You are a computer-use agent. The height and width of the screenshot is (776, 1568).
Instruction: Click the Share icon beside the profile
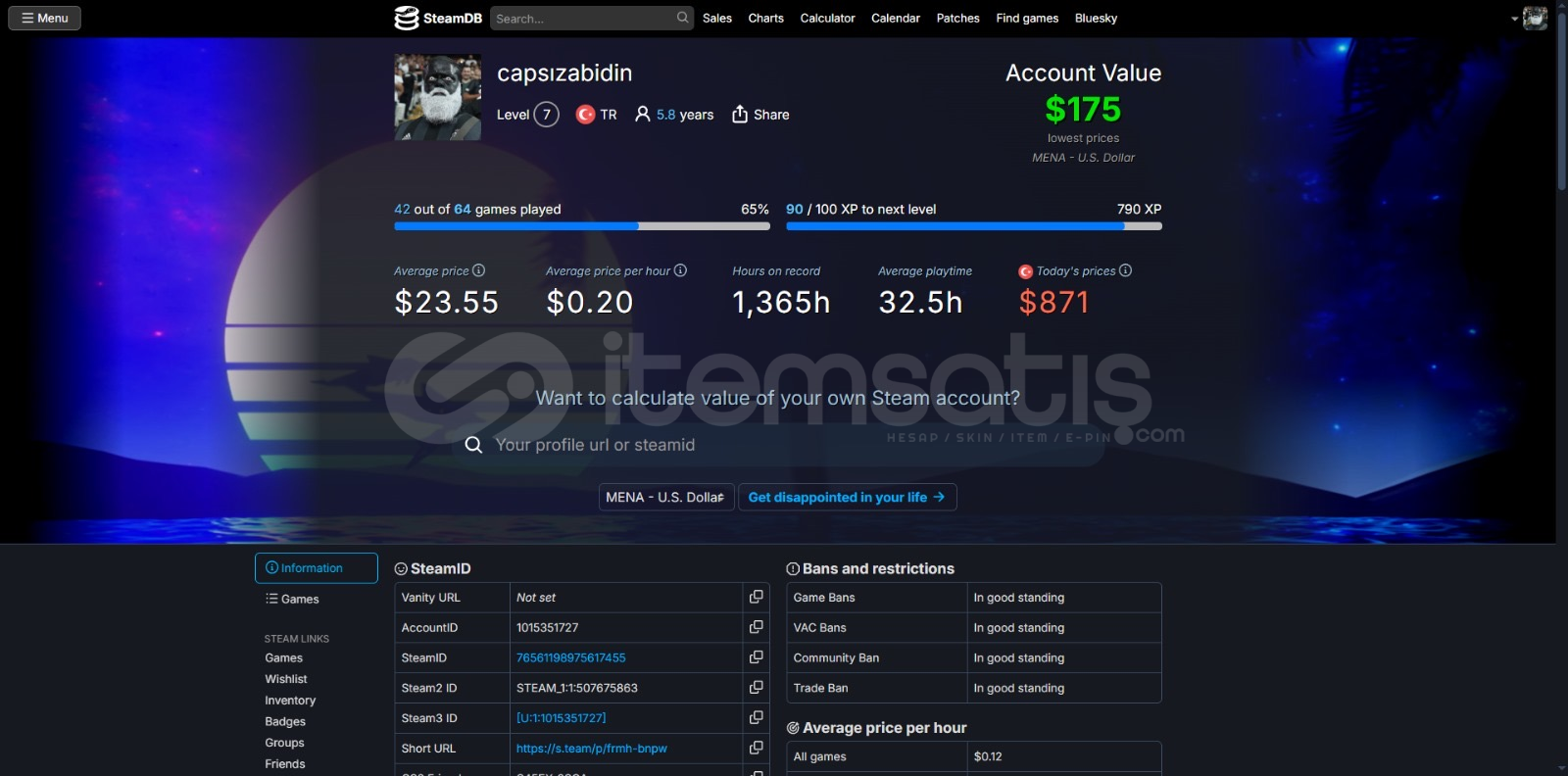(x=740, y=114)
